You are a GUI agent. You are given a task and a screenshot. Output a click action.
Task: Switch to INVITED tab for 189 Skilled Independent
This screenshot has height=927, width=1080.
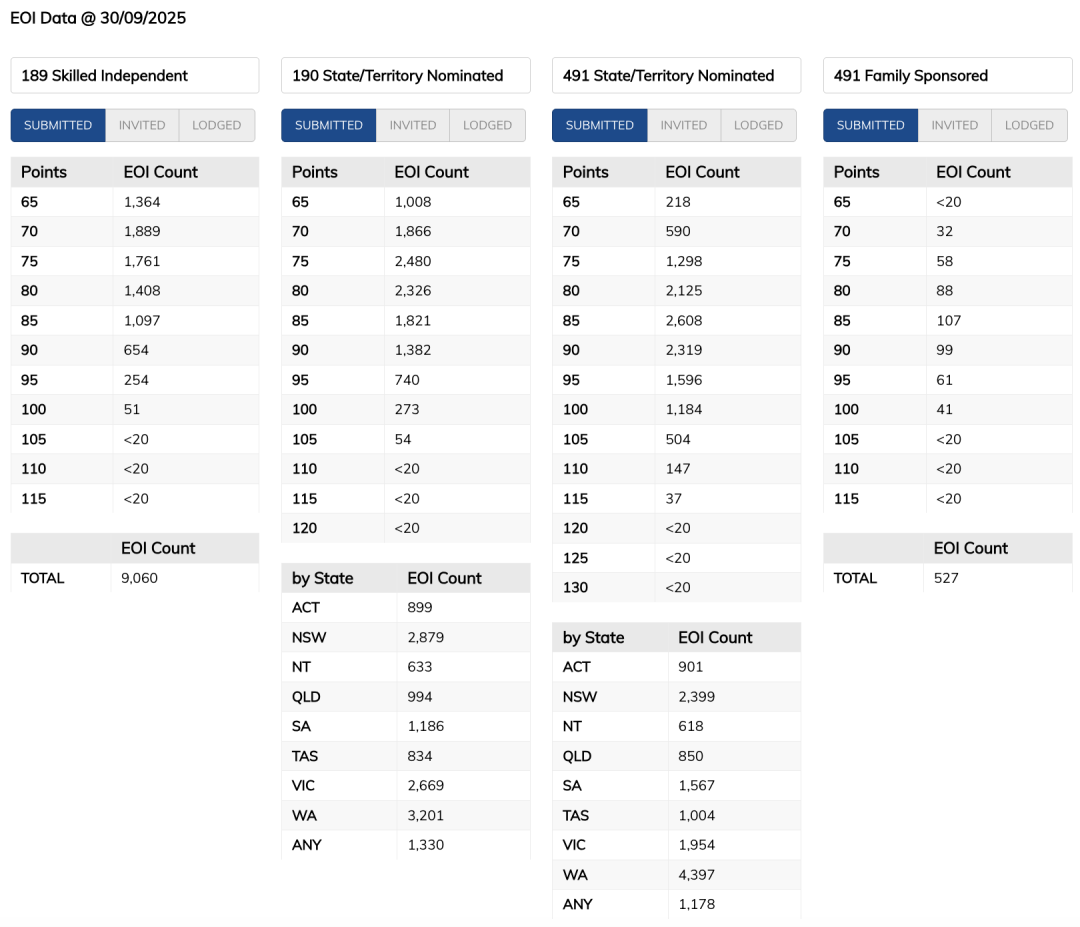pos(142,125)
